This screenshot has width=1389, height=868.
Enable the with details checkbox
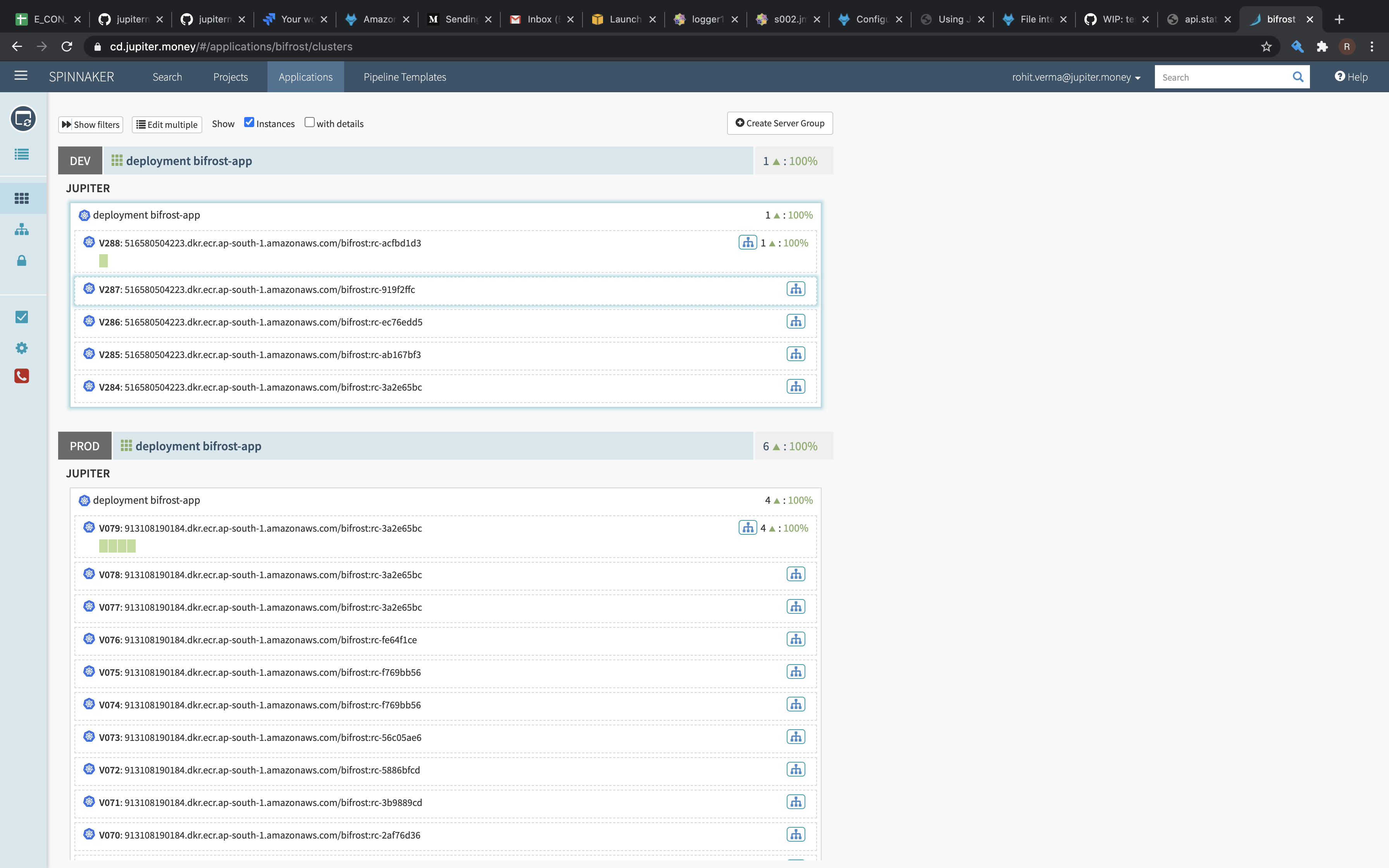pyautogui.click(x=309, y=122)
